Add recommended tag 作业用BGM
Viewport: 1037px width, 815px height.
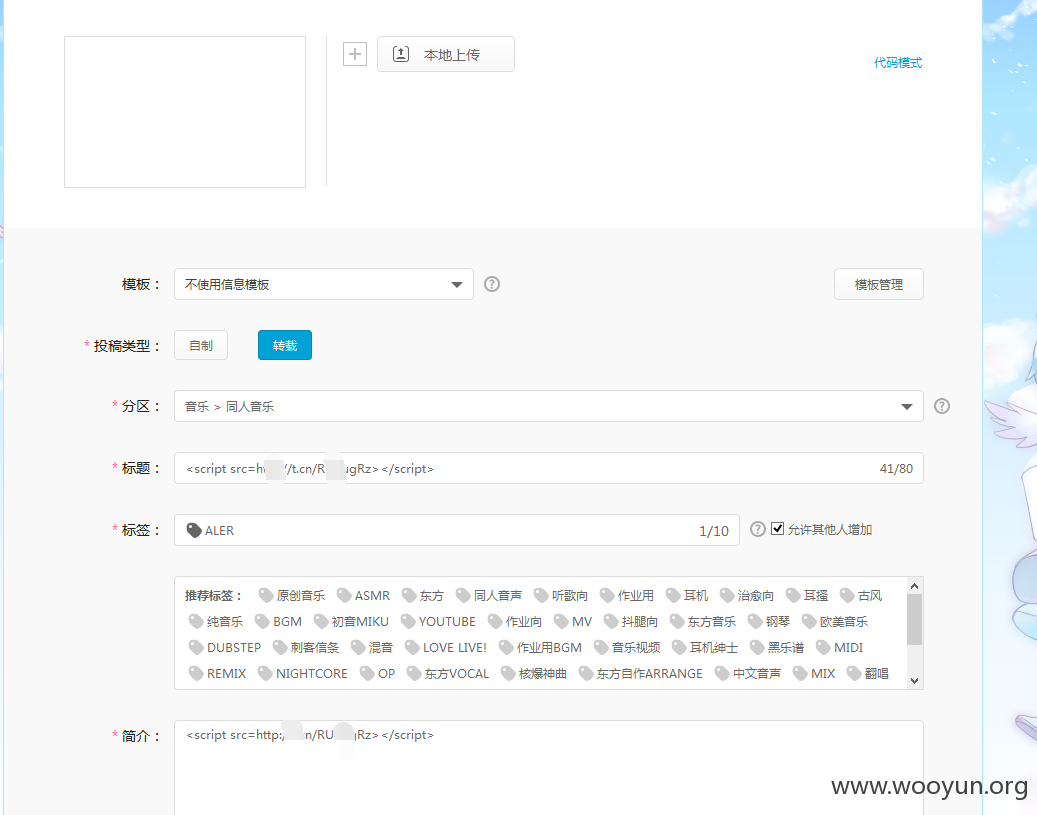pos(540,647)
